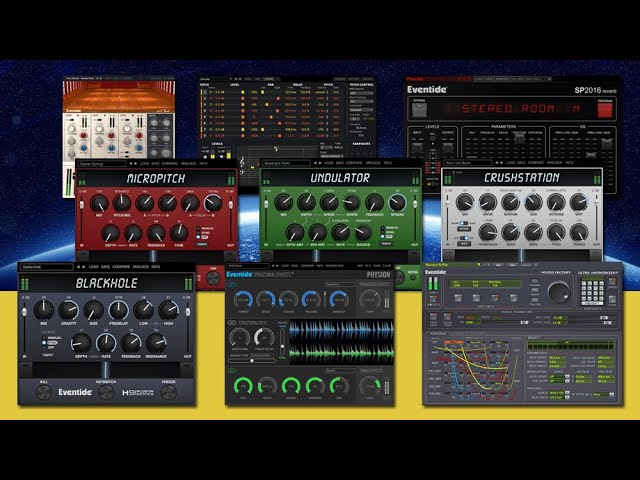Screen dimensions: 640x480
Task: Select Manual tempo mode in MicroPitch
Action: 205,229
